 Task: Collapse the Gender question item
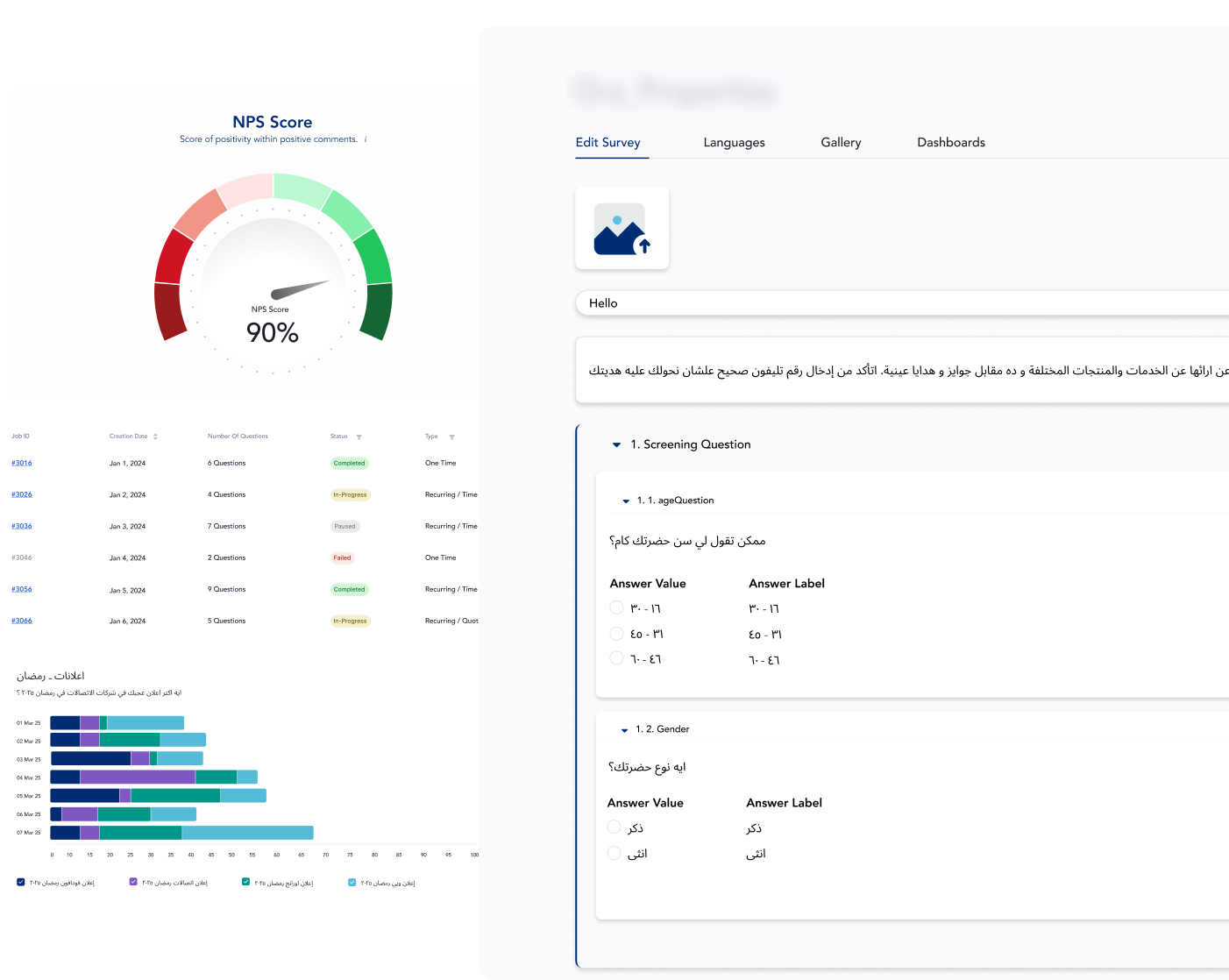pos(624,730)
